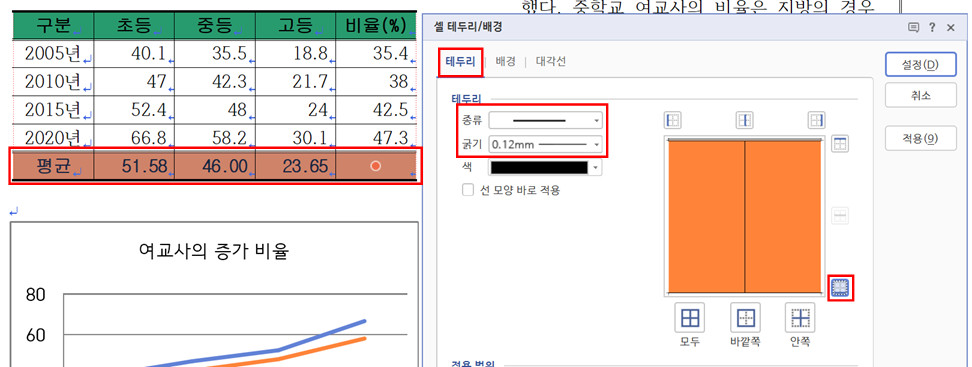The height and width of the screenshot is (367, 972).
Task: Switch to the 배경 tab
Action: [x=505, y=61]
